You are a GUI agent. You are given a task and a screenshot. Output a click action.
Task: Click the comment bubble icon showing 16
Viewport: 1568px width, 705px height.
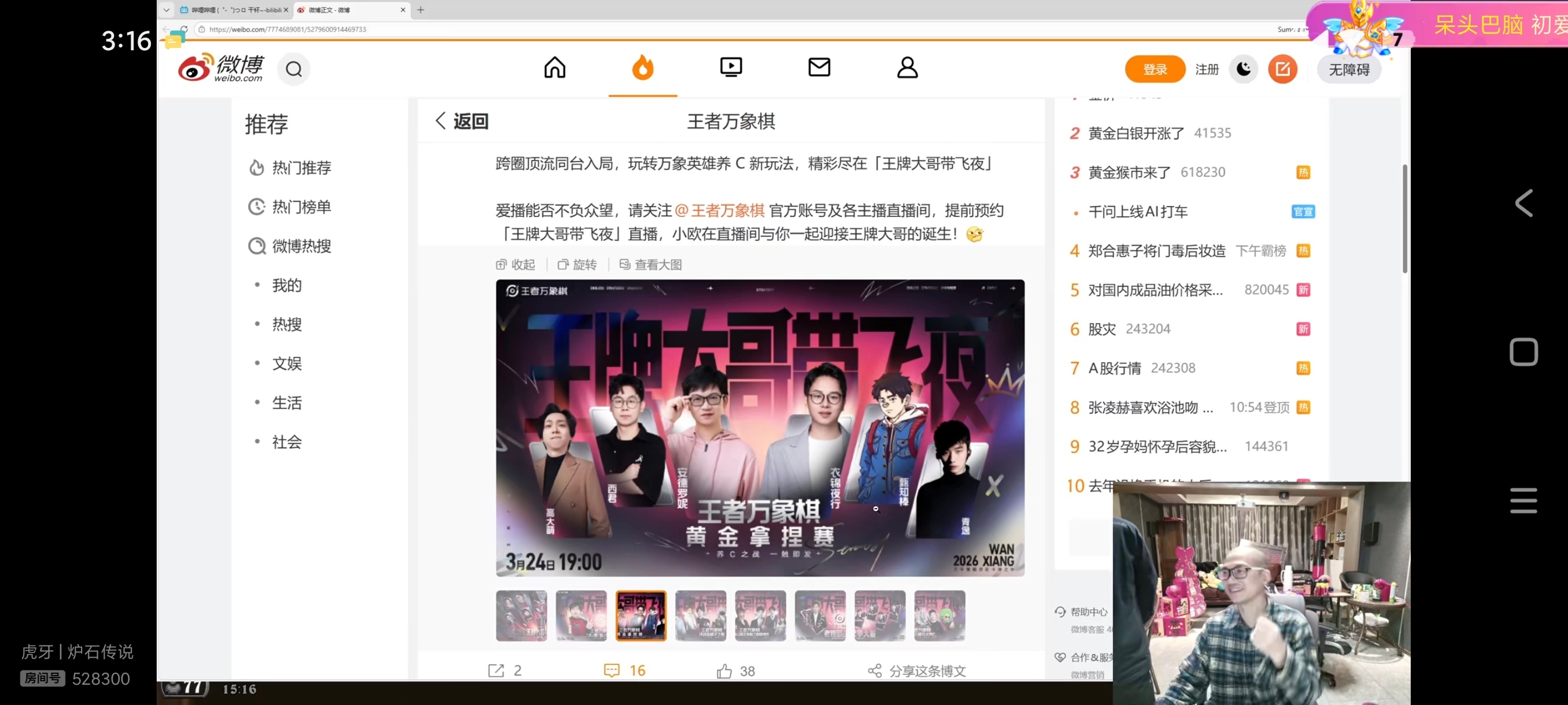pos(611,670)
